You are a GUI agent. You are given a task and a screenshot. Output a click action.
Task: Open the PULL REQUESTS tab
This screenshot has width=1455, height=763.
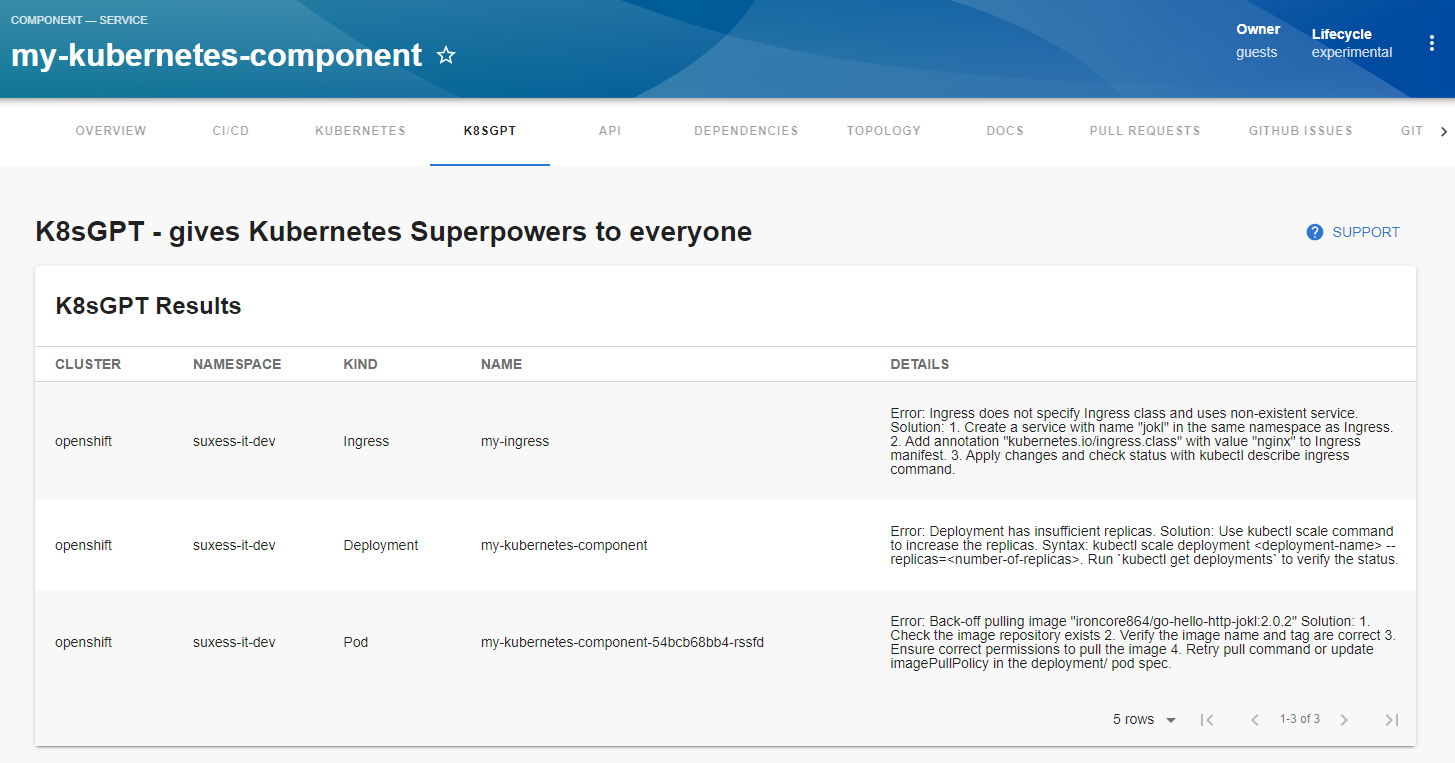(1144, 130)
